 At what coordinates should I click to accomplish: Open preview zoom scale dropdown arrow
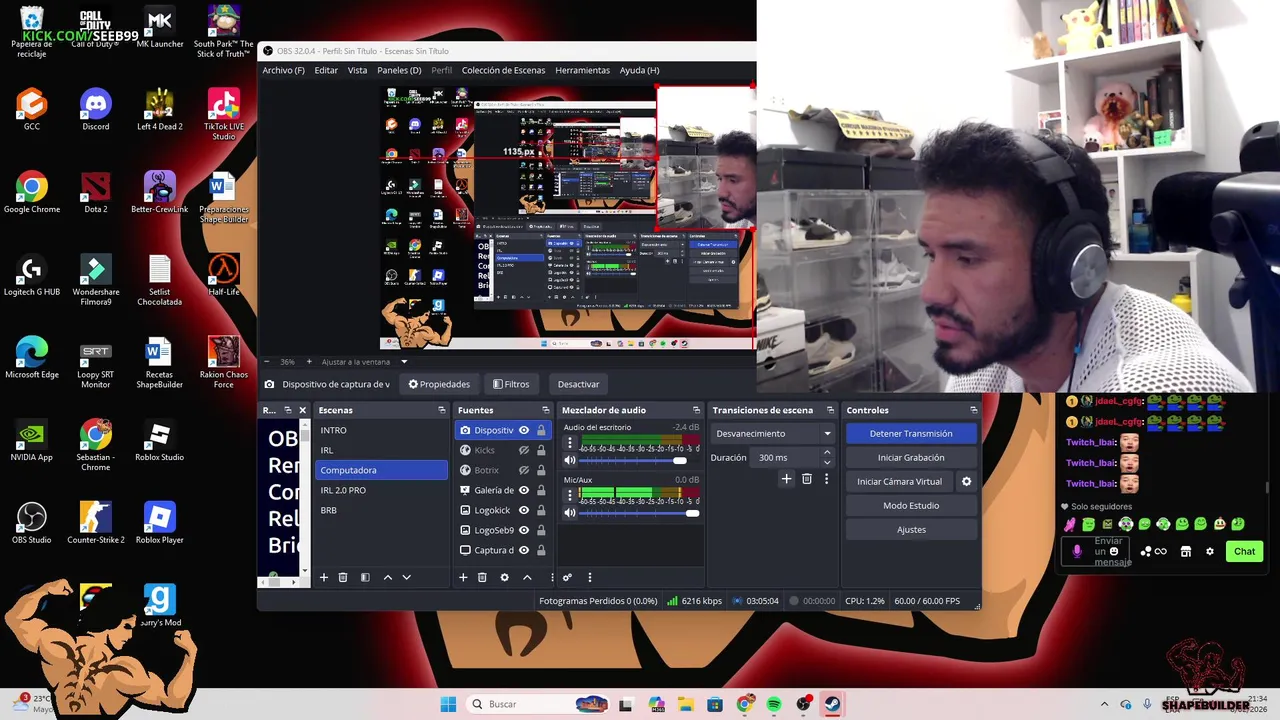(404, 362)
